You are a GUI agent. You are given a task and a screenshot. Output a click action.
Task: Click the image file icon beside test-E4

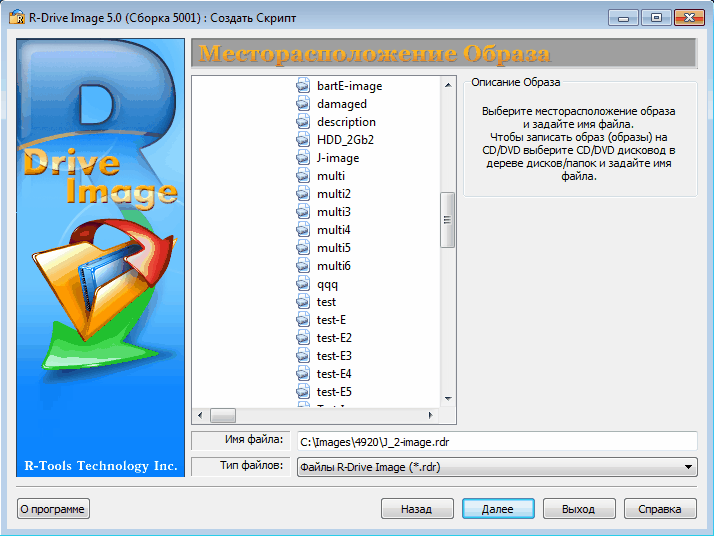(303, 373)
